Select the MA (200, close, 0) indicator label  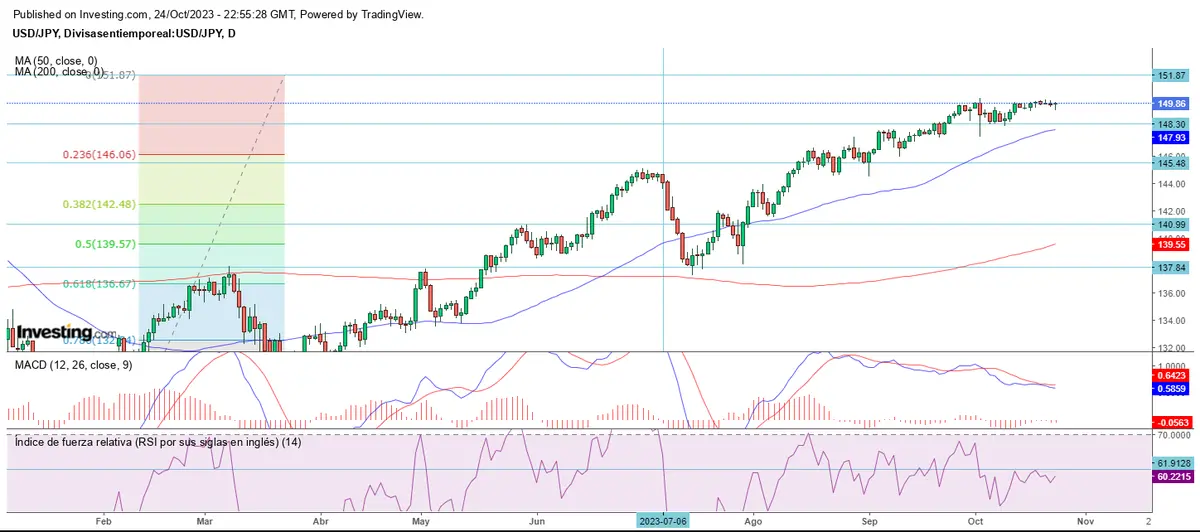point(58,72)
